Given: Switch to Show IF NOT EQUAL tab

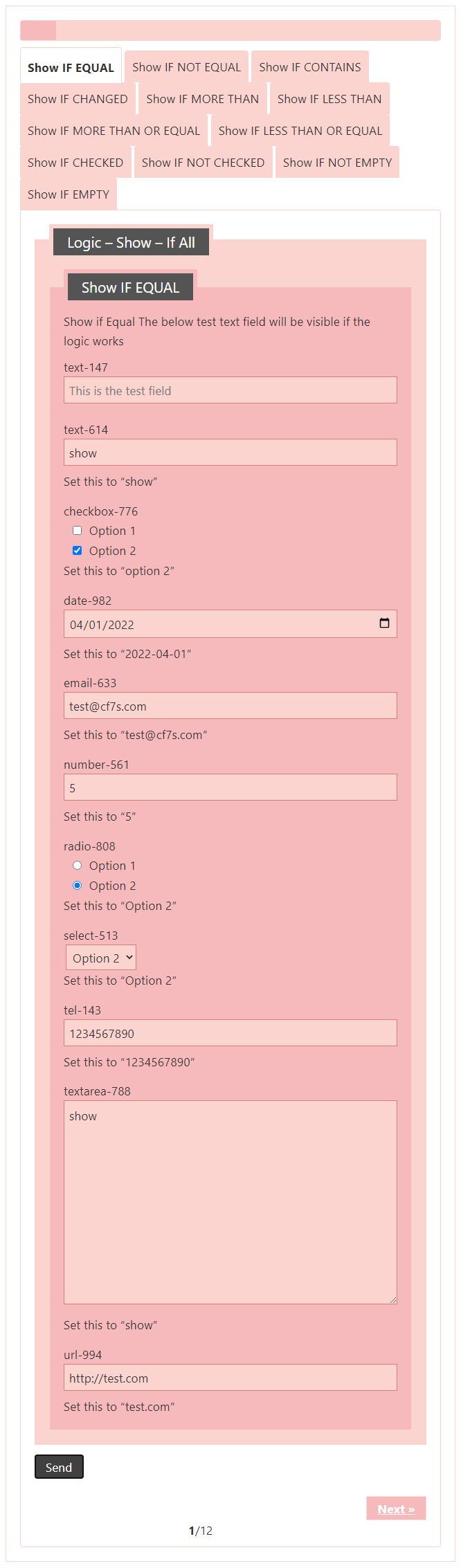Looking at the screenshot, I should pyautogui.click(x=186, y=67).
